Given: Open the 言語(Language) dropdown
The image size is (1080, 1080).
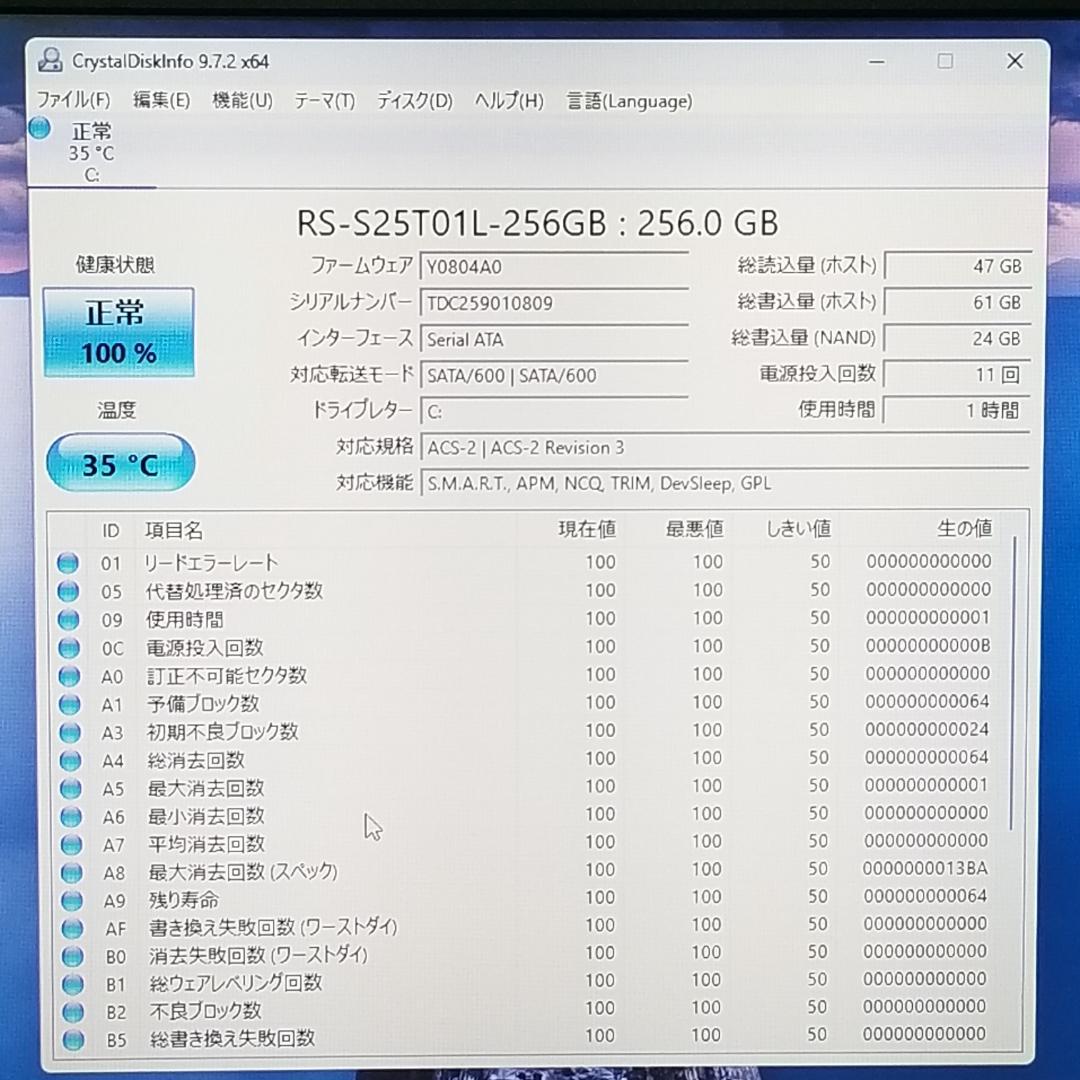Looking at the screenshot, I should tap(628, 101).
